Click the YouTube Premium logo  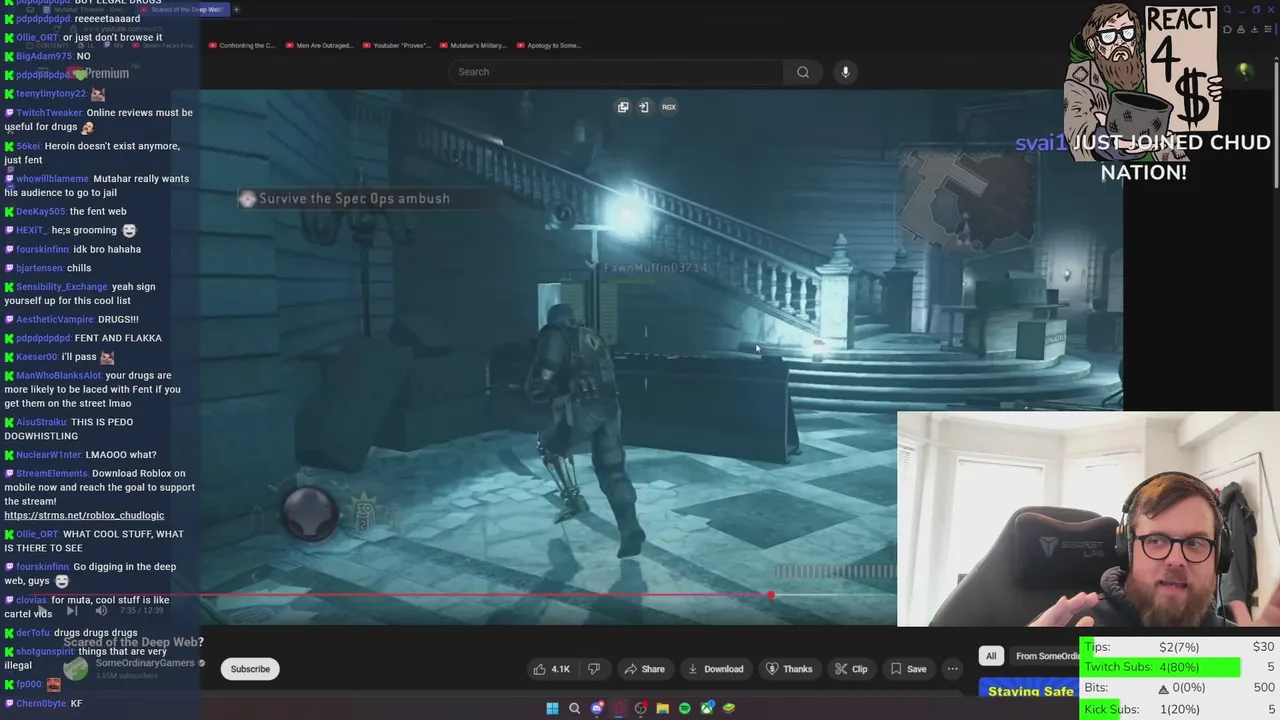click(x=98, y=74)
